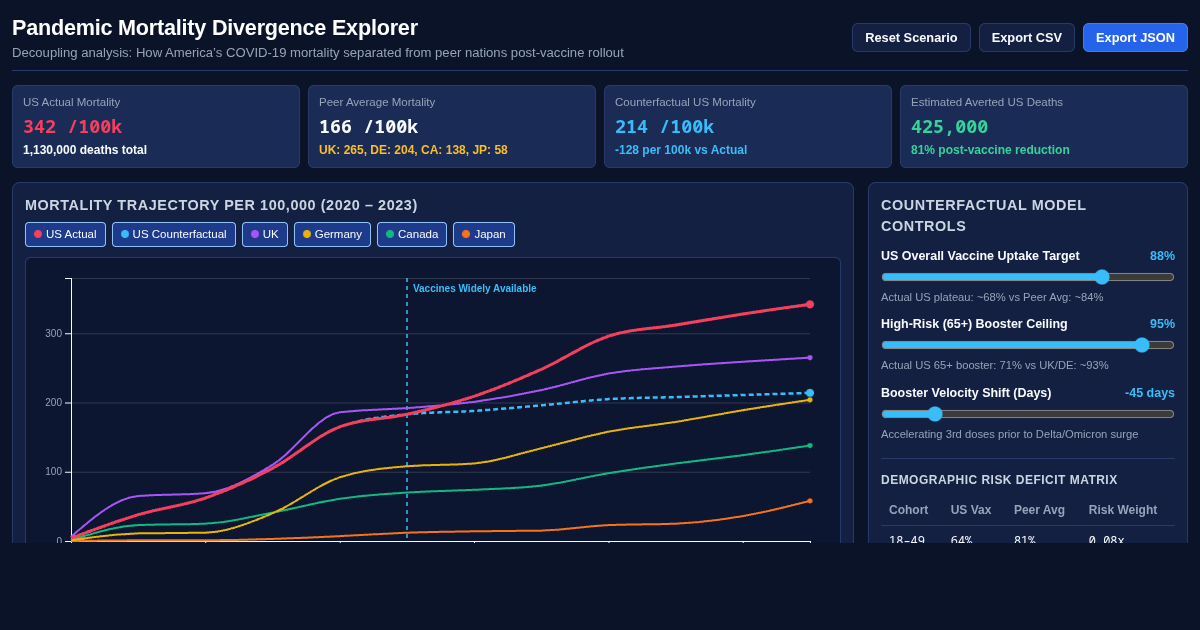The height and width of the screenshot is (630, 1200).
Task: Toggle the Canada legend chip
Action: (x=412, y=234)
